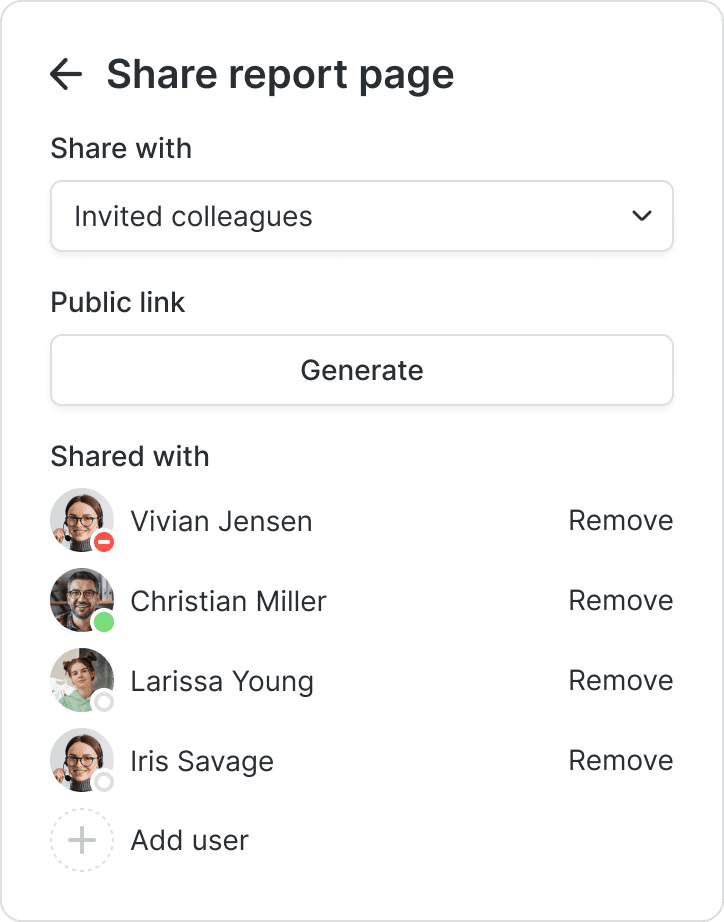Click Vivian Jensen's avatar photo
The width and height of the screenshot is (724, 922).
tap(80, 518)
